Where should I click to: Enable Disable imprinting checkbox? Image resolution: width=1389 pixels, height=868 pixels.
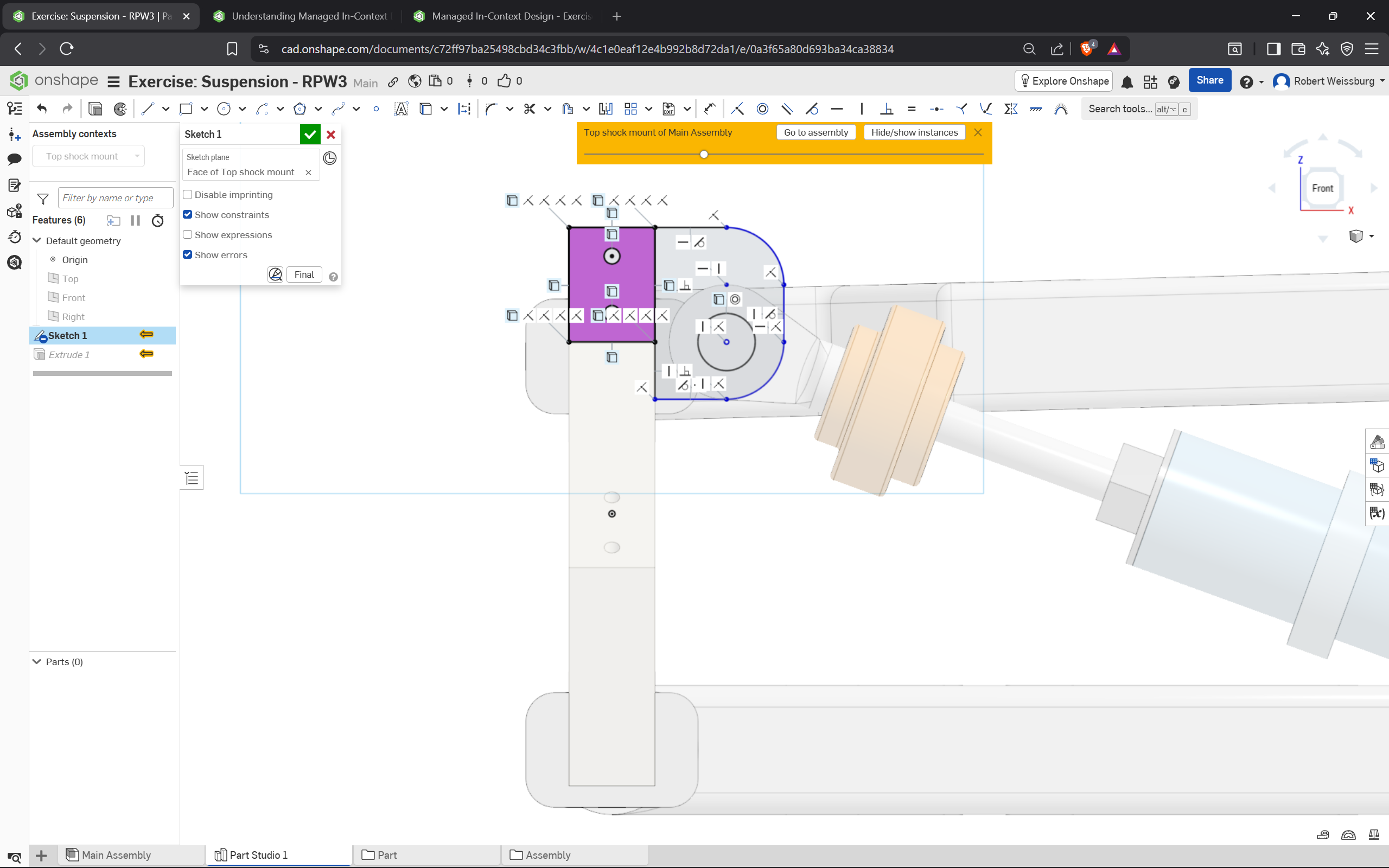coord(188,195)
